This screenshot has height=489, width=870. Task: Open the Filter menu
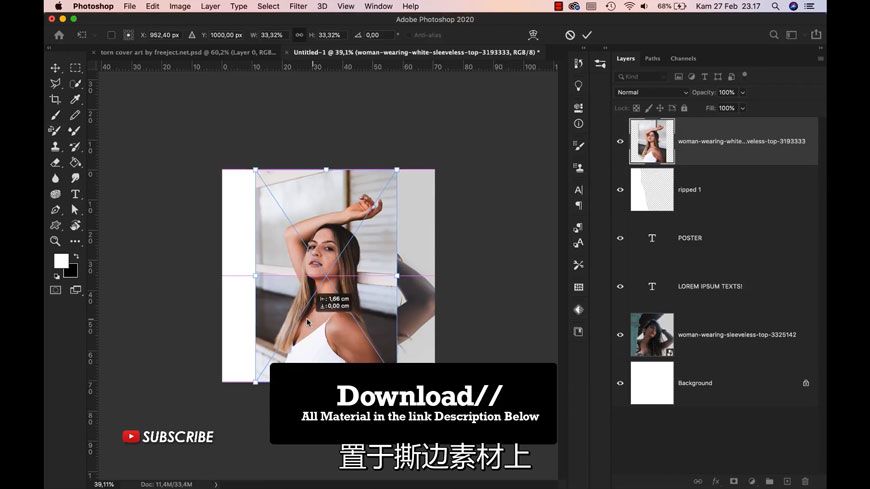[x=298, y=6]
